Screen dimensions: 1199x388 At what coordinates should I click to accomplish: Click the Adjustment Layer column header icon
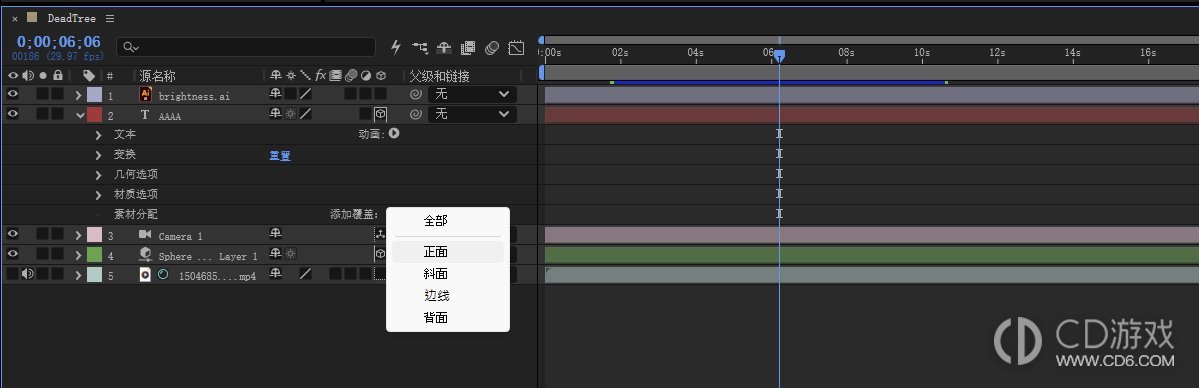tap(366, 76)
